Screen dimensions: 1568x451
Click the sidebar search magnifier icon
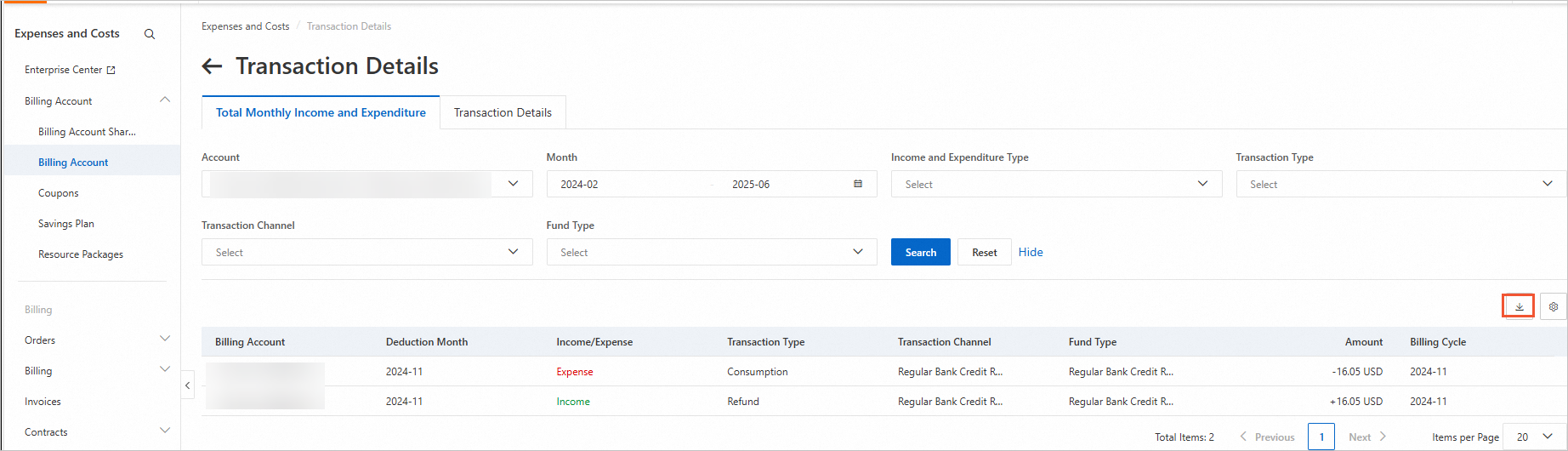[x=150, y=34]
